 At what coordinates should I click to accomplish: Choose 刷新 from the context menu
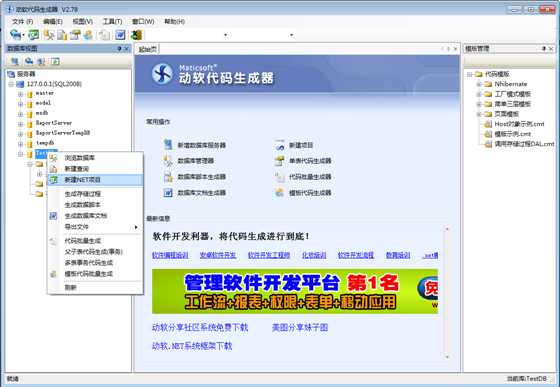tap(95, 287)
